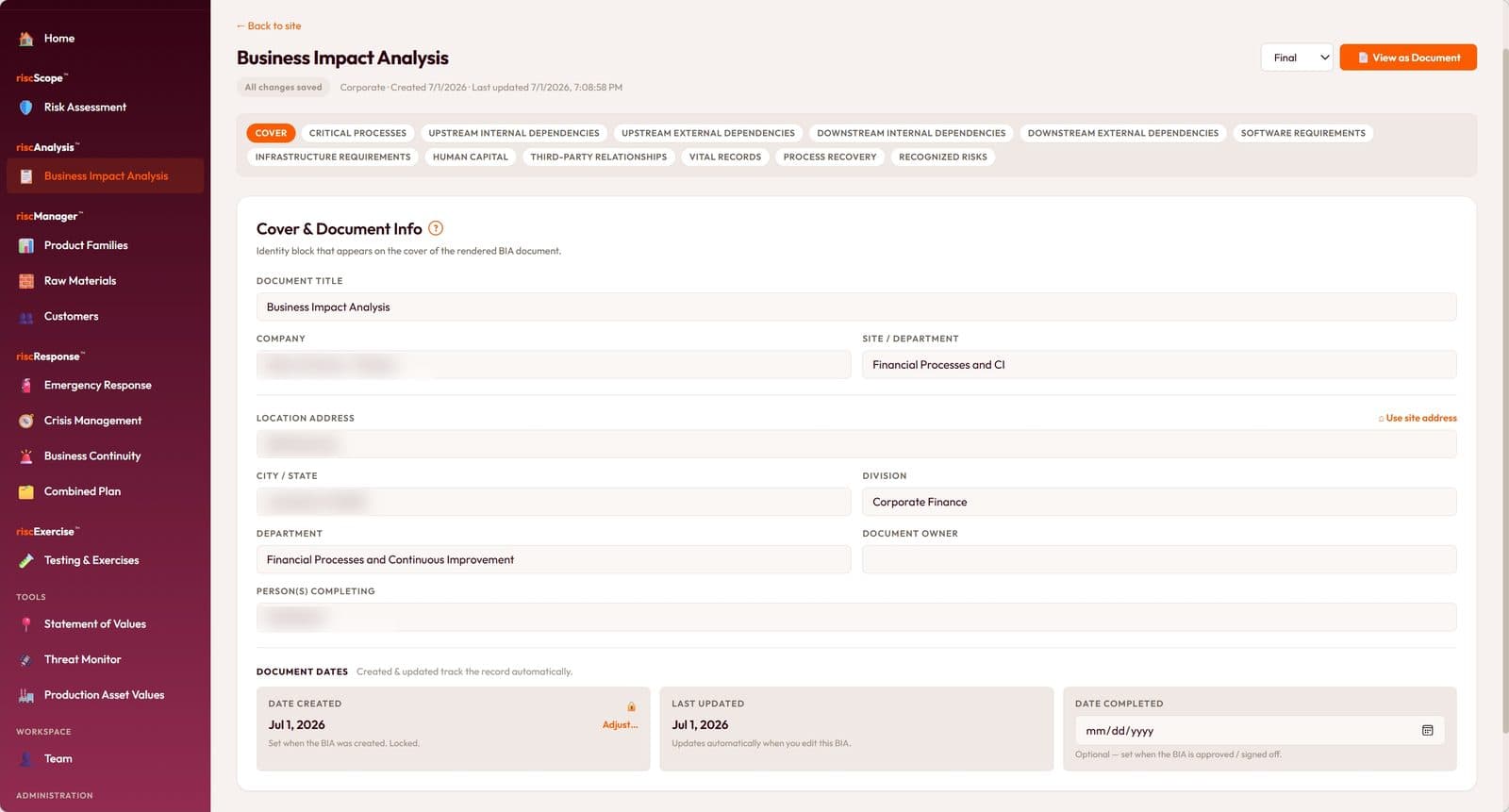The image size is (1509, 812).
Task: Select the Infrastructure Requirements tab
Action: 333,157
